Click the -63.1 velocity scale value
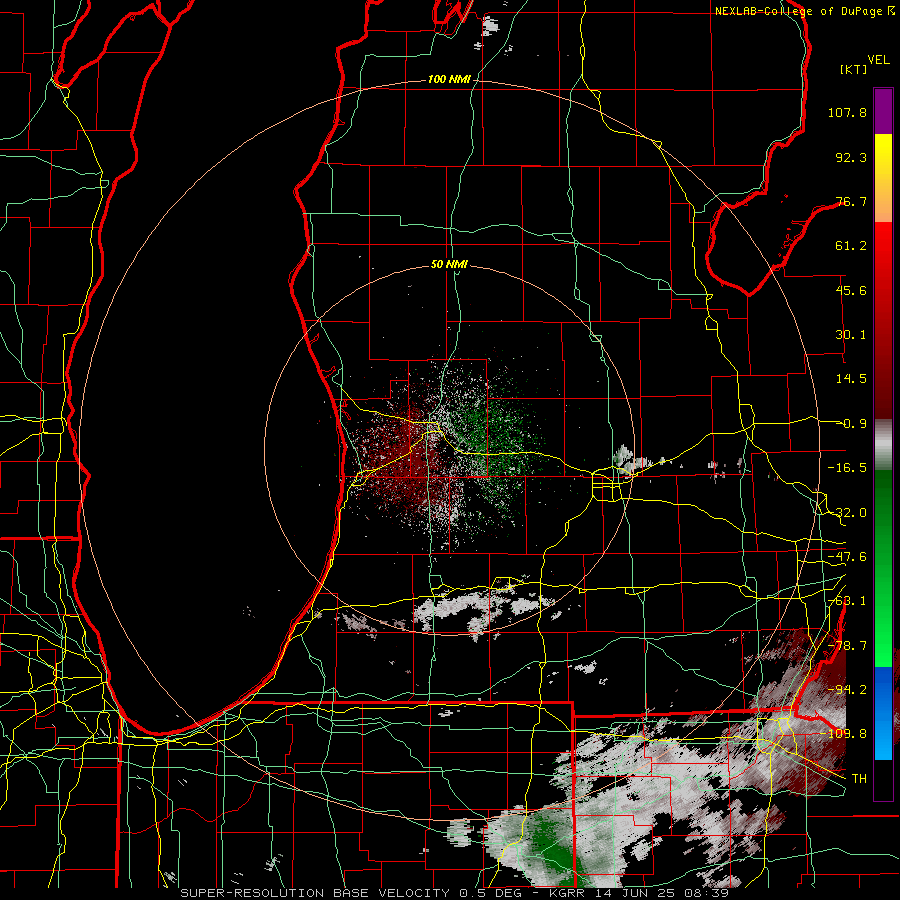The height and width of the screenshot is (900, 900). pos(847,601)
